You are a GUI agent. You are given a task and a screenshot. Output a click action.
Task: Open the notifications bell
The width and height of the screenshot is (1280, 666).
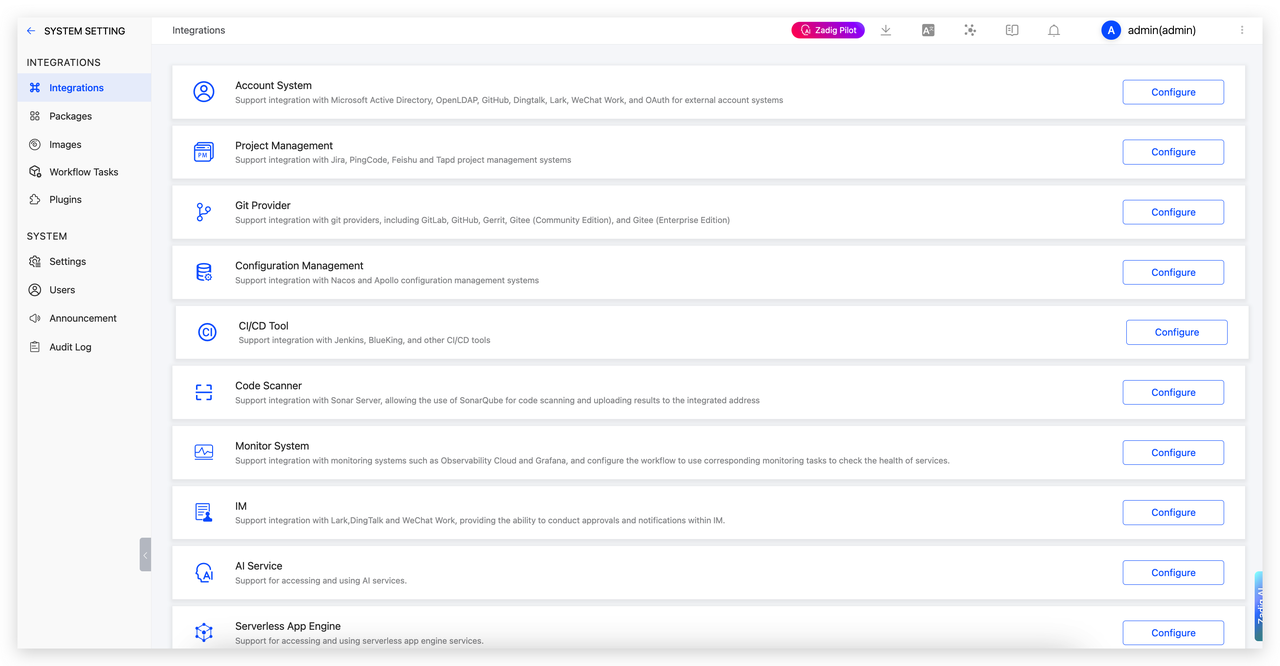(1054, 30)
